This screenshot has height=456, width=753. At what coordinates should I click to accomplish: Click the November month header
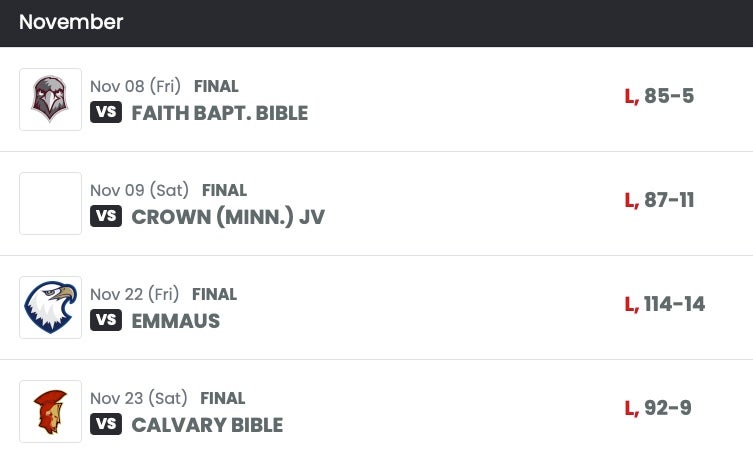click(71, 22)
